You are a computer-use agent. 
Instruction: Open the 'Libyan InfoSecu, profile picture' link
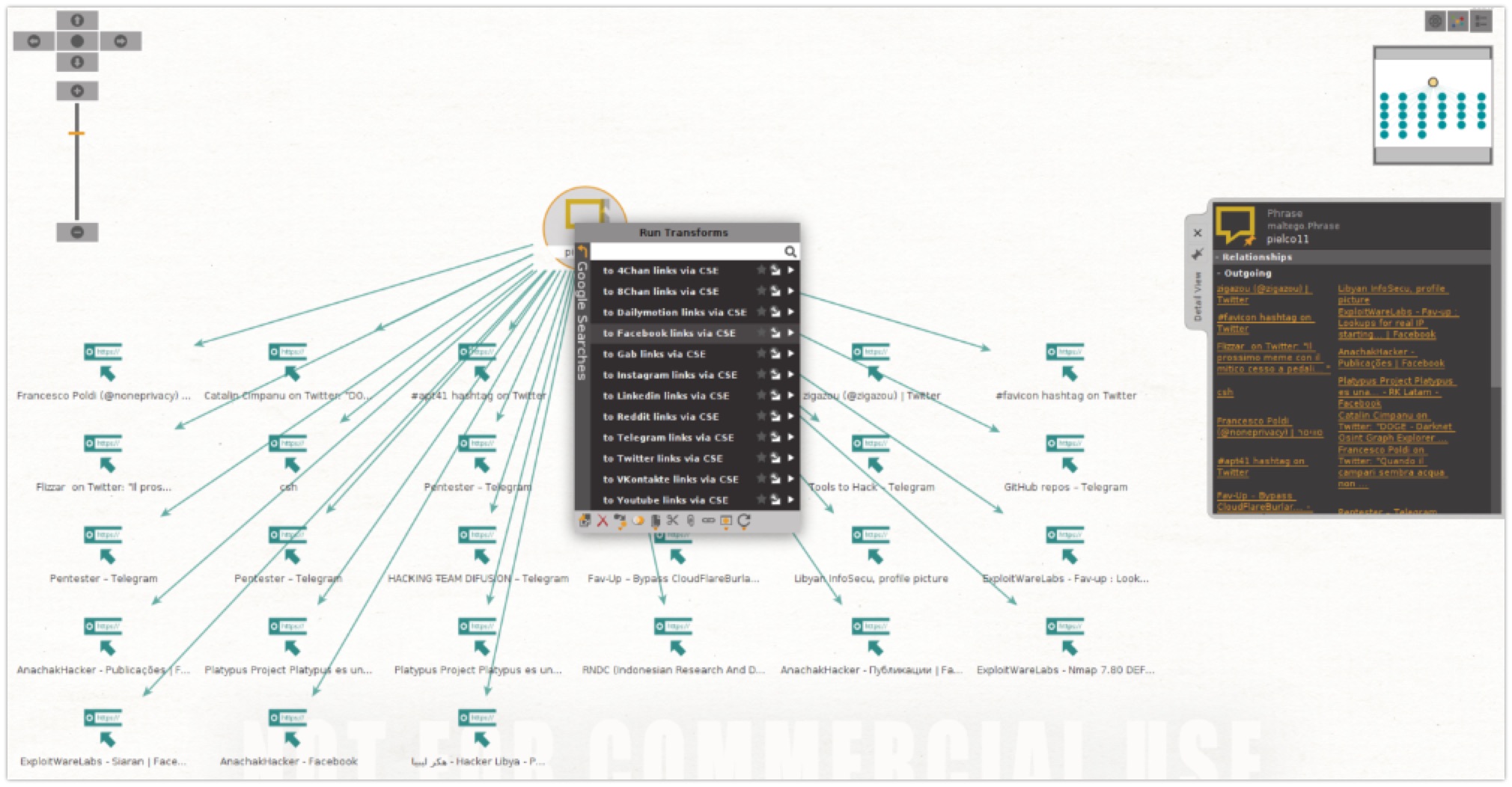[x=1393, y=294]
